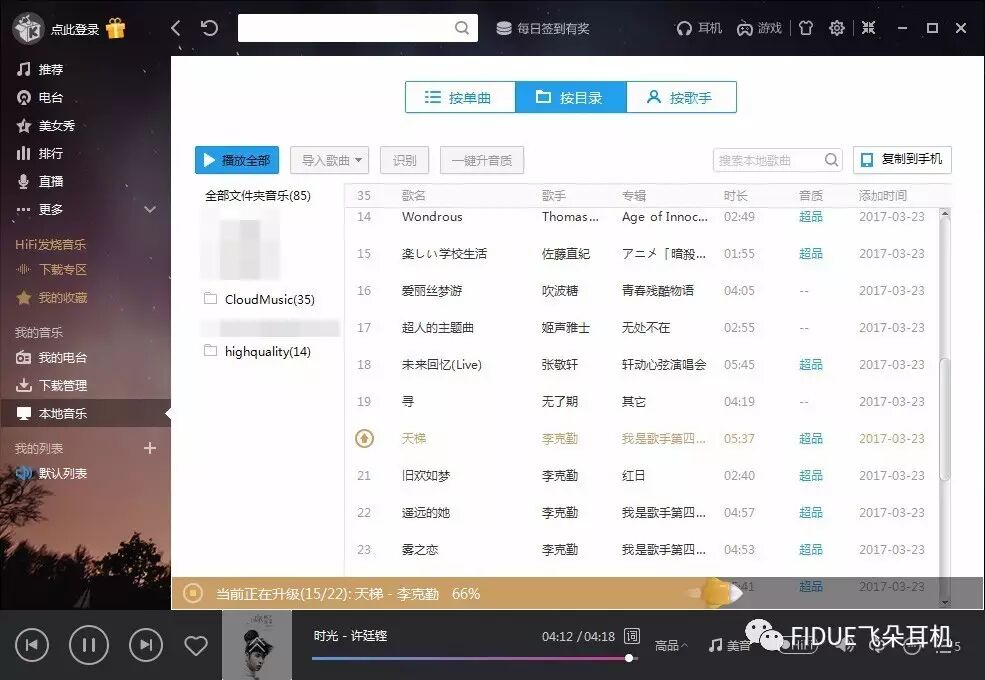
Task: Open the 美音 sound effect option
Action: 730,645
